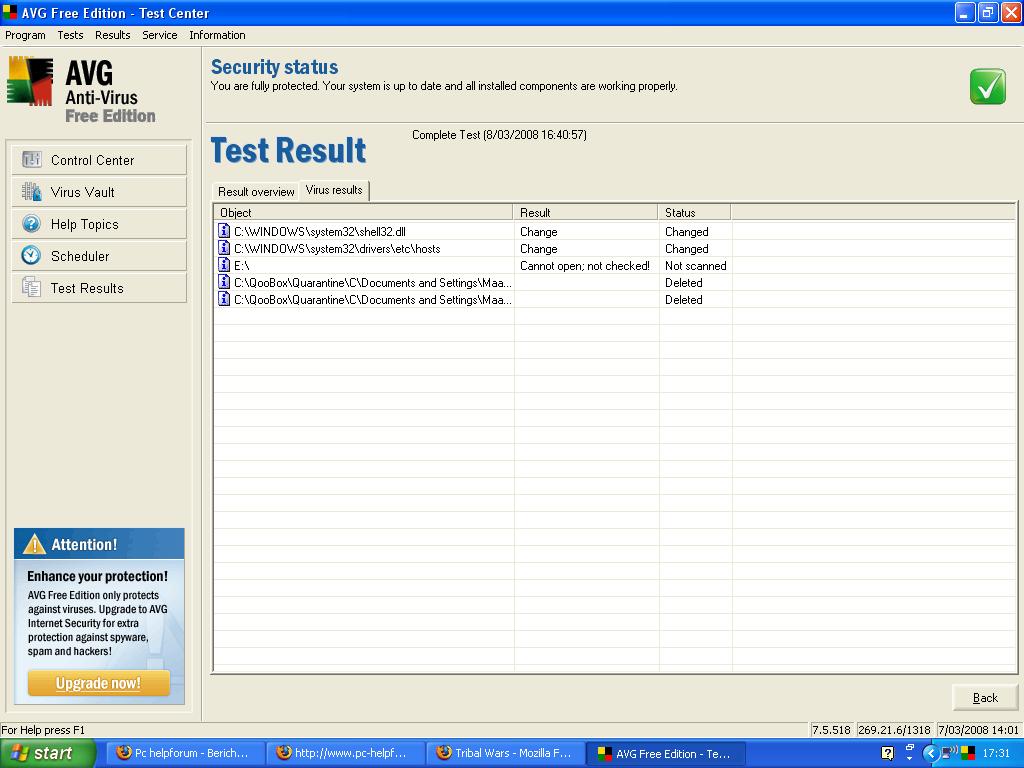Open the Information menu
This screenshot has height=768, width=1024.
(217, 35)
